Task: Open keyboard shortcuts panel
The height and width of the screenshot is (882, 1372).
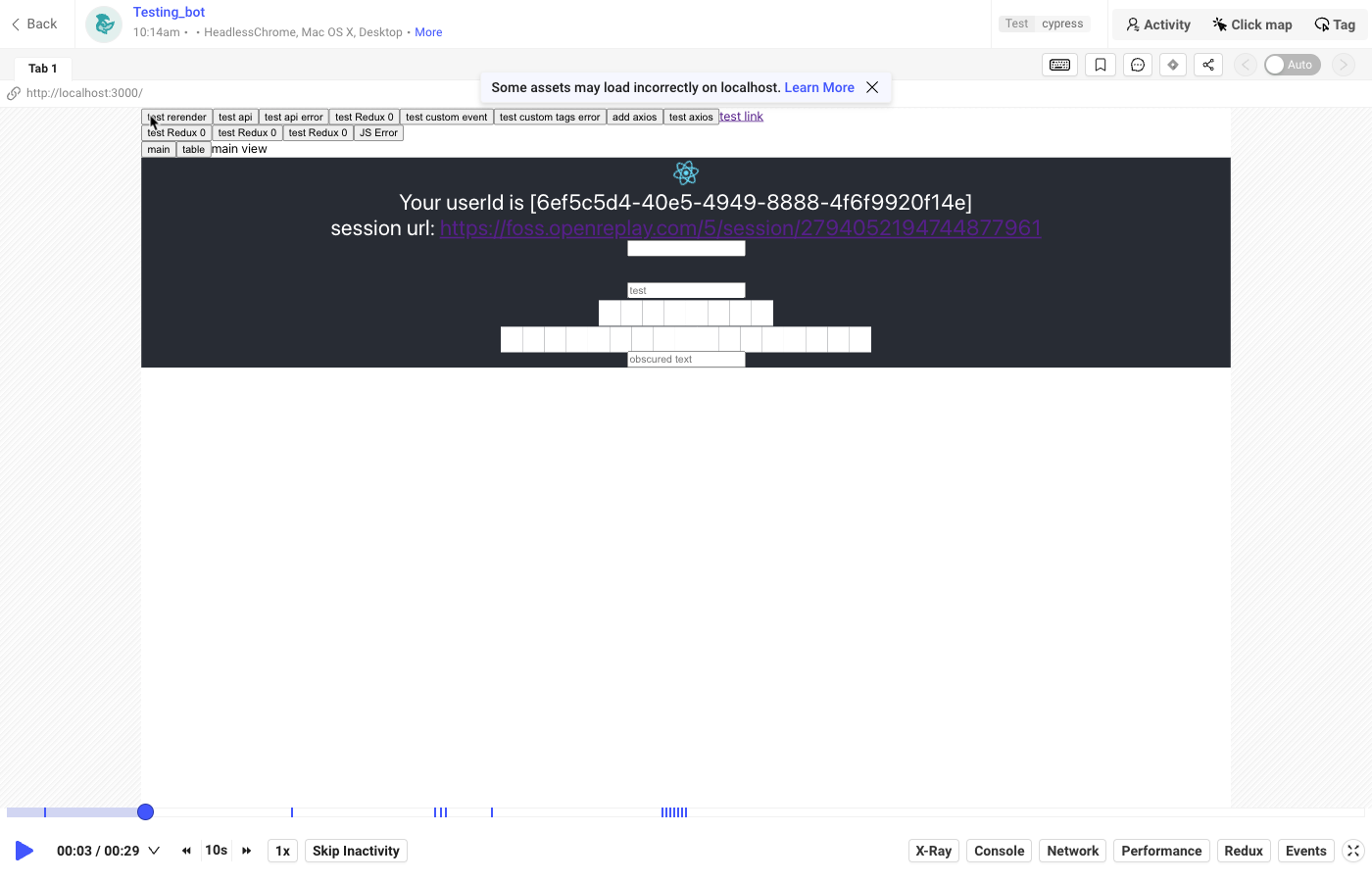Action: point(1059,65)
